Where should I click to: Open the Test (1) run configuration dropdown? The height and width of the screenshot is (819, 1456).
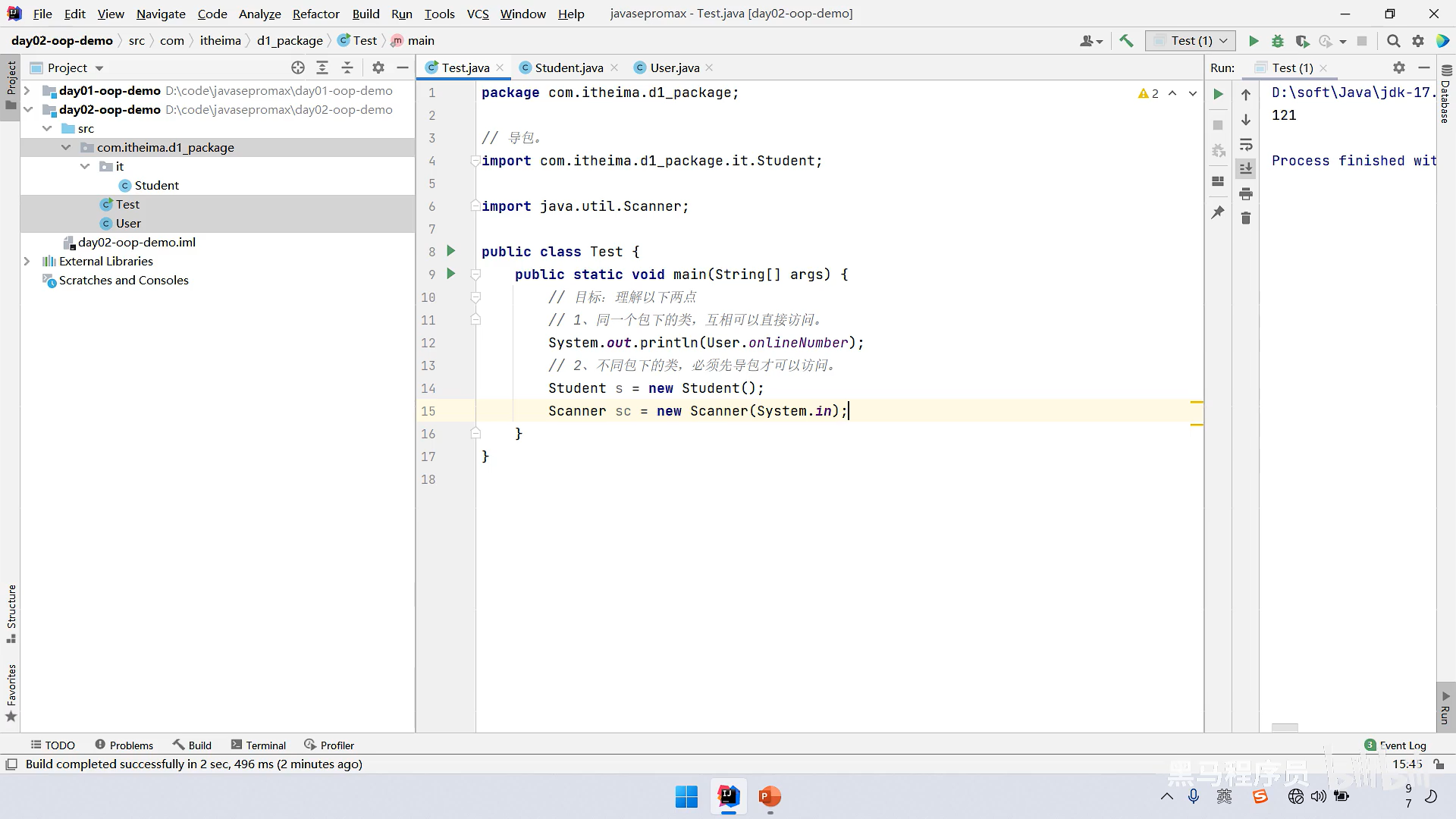pos(1191,41)
